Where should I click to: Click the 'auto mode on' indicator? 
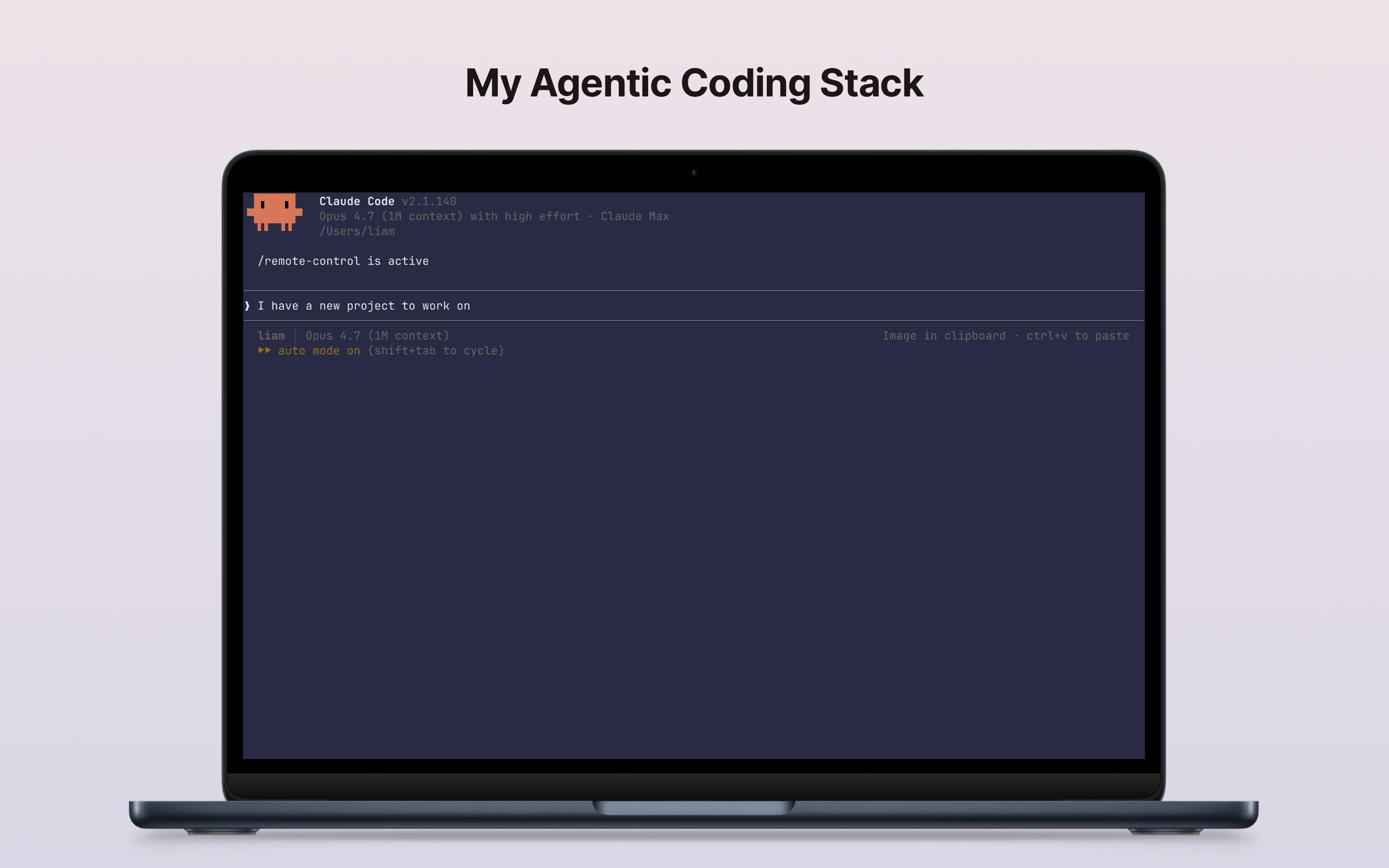click(x=319, y=351)
